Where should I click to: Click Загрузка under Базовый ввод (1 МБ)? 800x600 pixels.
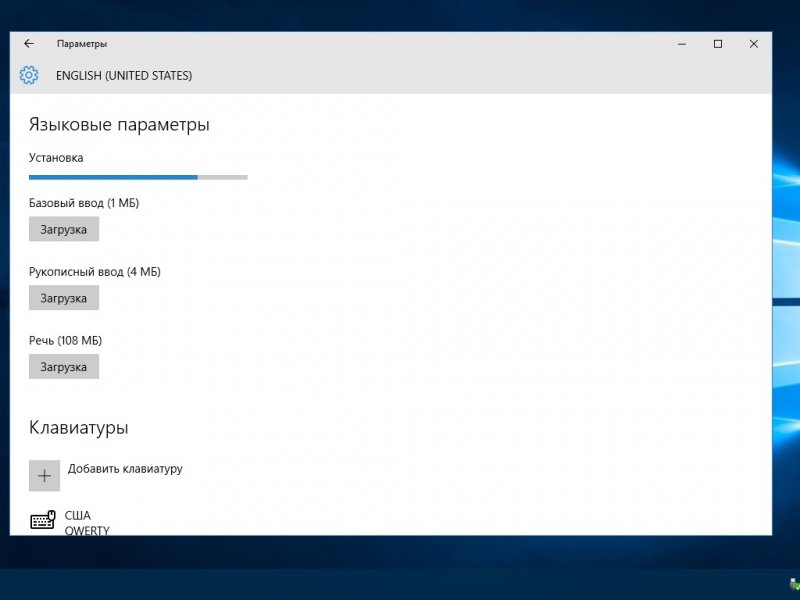click(x=64, y=229)
